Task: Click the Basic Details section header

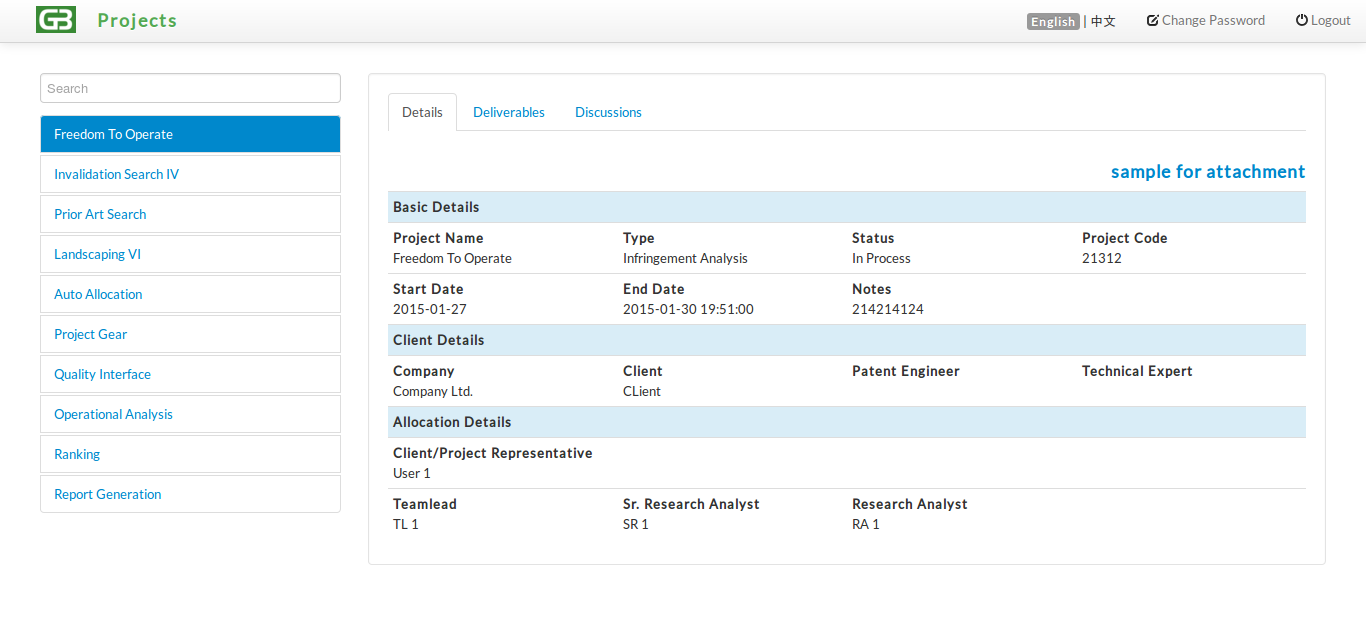Action: pos(847,207)
